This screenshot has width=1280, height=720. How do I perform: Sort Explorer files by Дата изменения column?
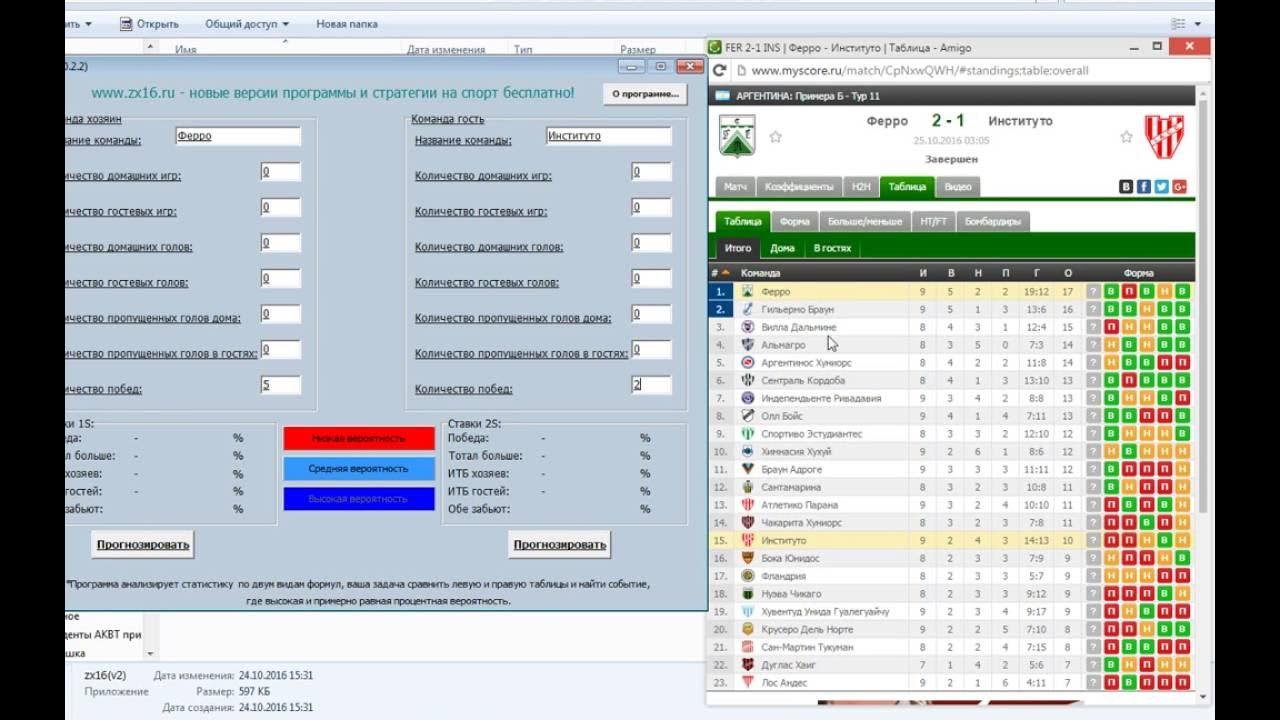tap(446, 49)
